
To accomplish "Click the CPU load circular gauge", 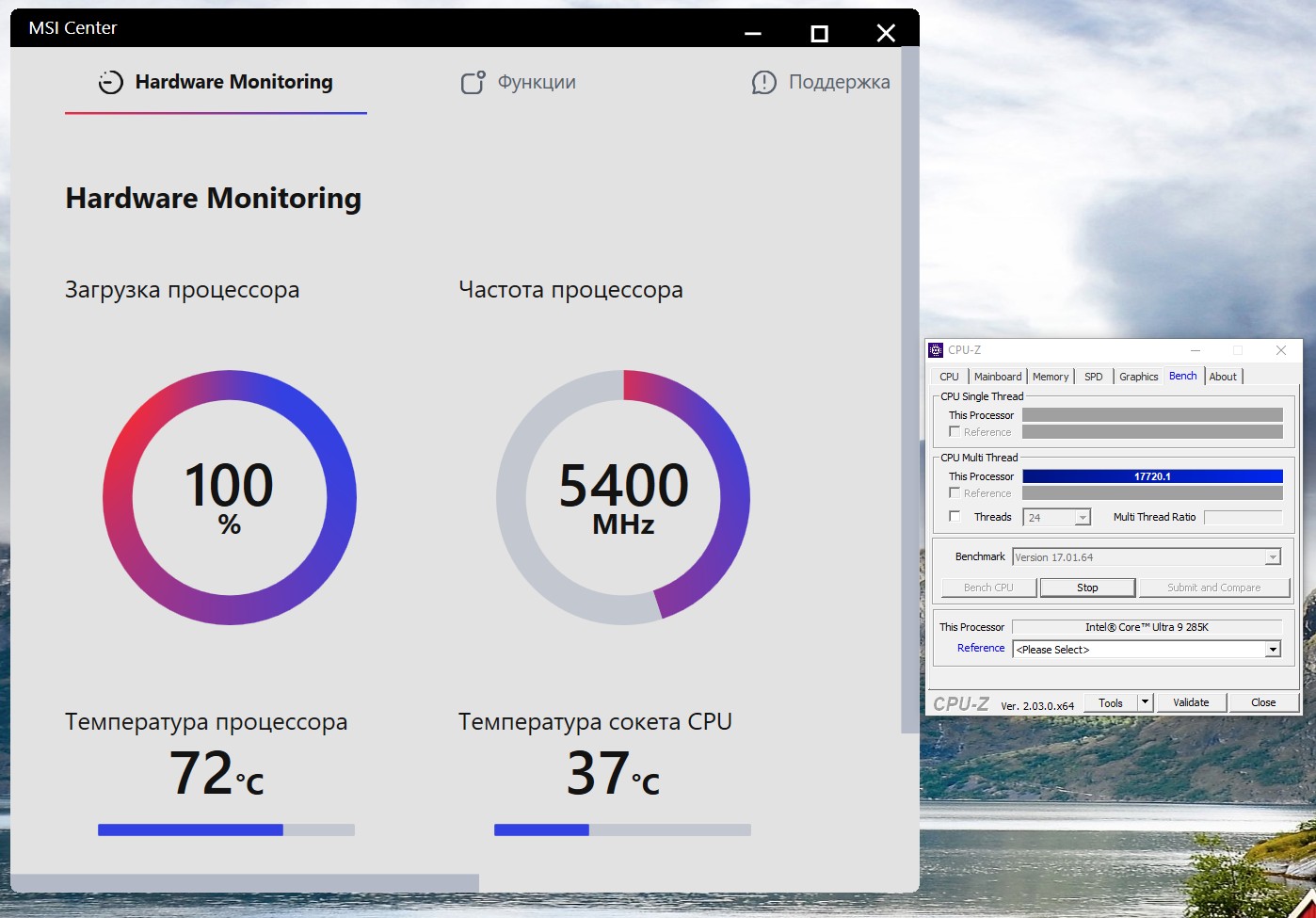I will click(230, 497).
